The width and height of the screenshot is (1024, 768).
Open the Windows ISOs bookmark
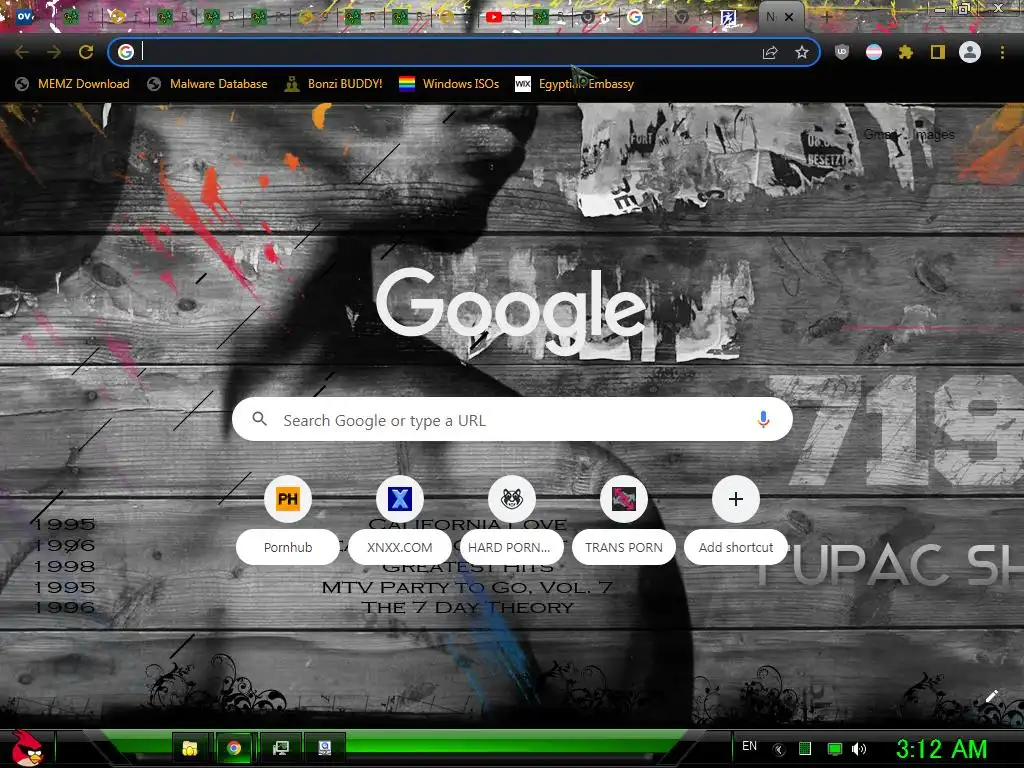coord(449,84)
